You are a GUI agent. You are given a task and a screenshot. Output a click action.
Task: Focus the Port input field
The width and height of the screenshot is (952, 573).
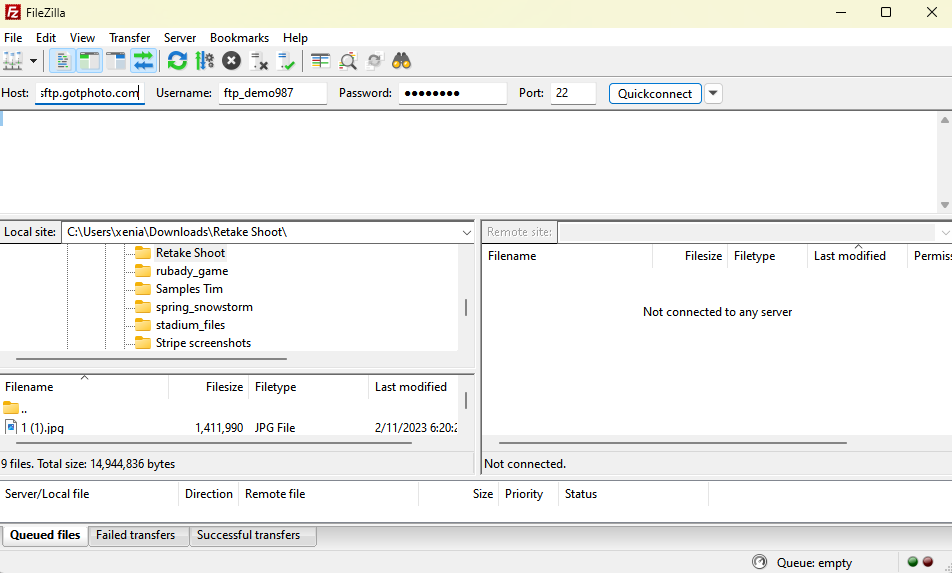(x=573, y=93)
